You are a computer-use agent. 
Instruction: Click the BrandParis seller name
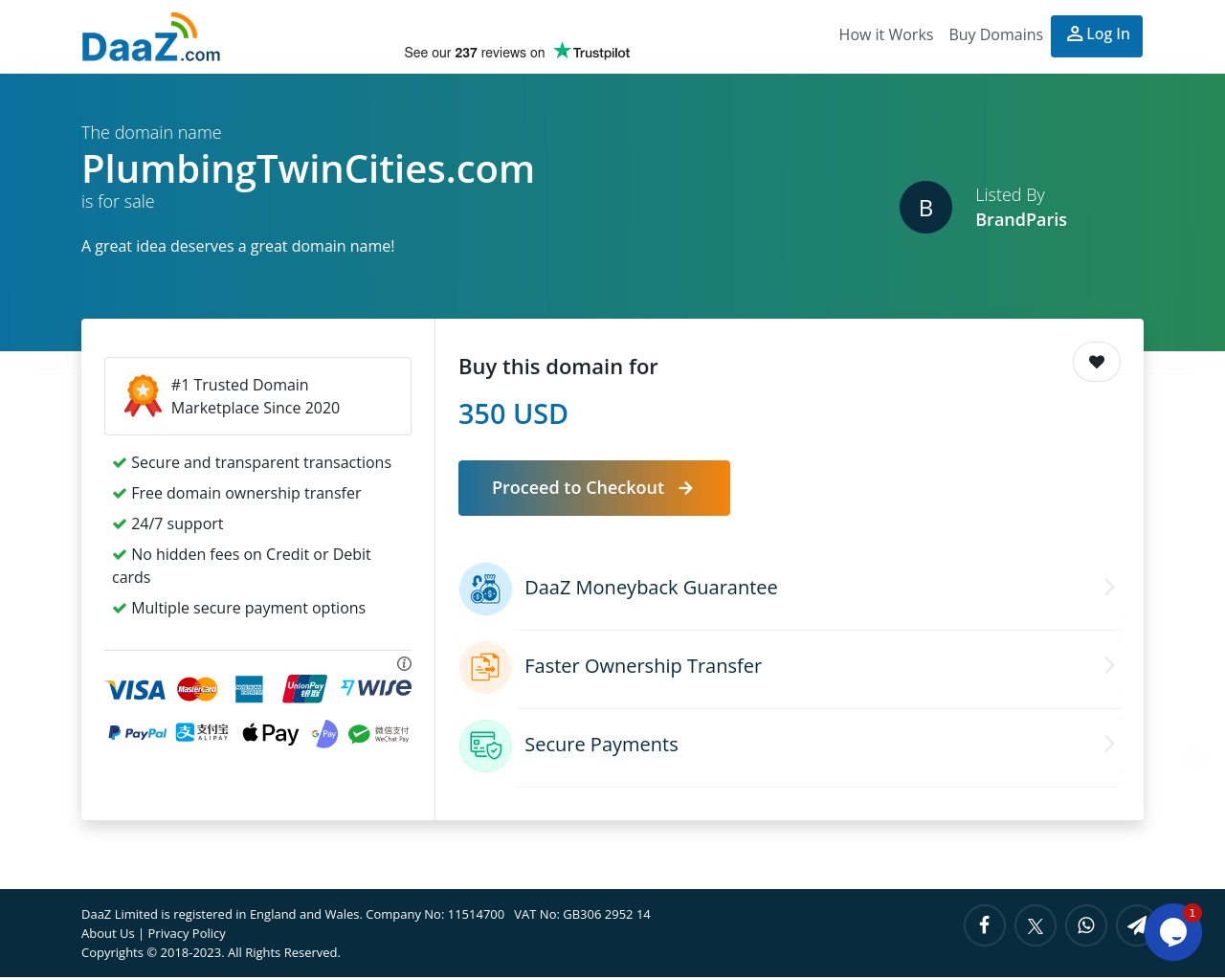(1021, 219)
